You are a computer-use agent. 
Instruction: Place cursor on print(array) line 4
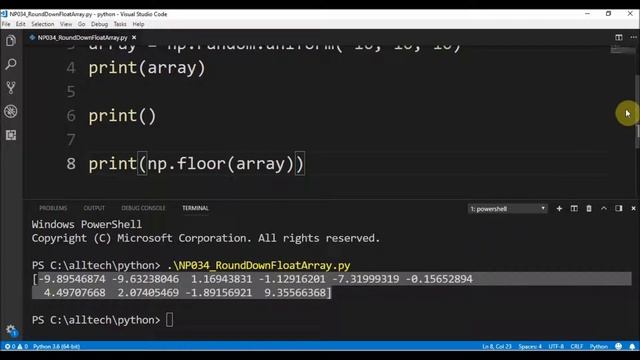tap(147, 68)
